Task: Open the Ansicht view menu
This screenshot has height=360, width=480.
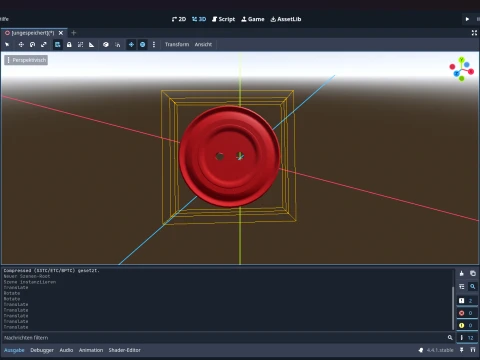Action: pos(203,44)
